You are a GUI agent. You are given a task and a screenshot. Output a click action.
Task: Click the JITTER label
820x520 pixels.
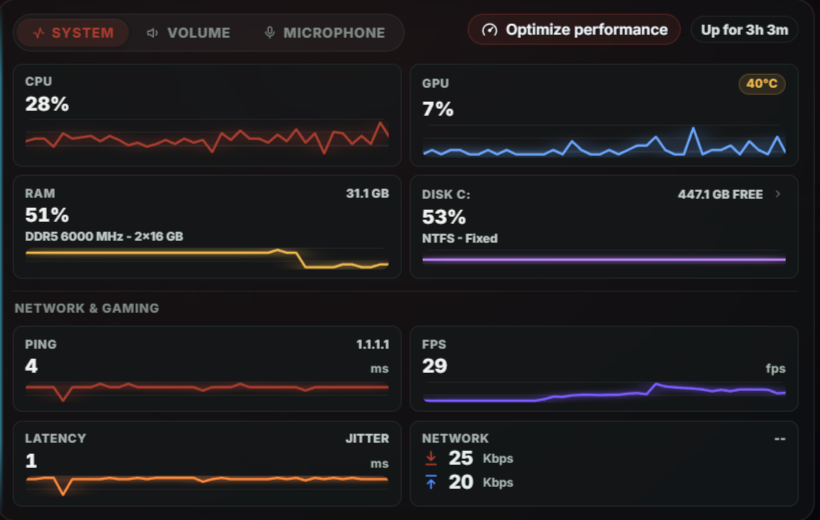(367, 438)
